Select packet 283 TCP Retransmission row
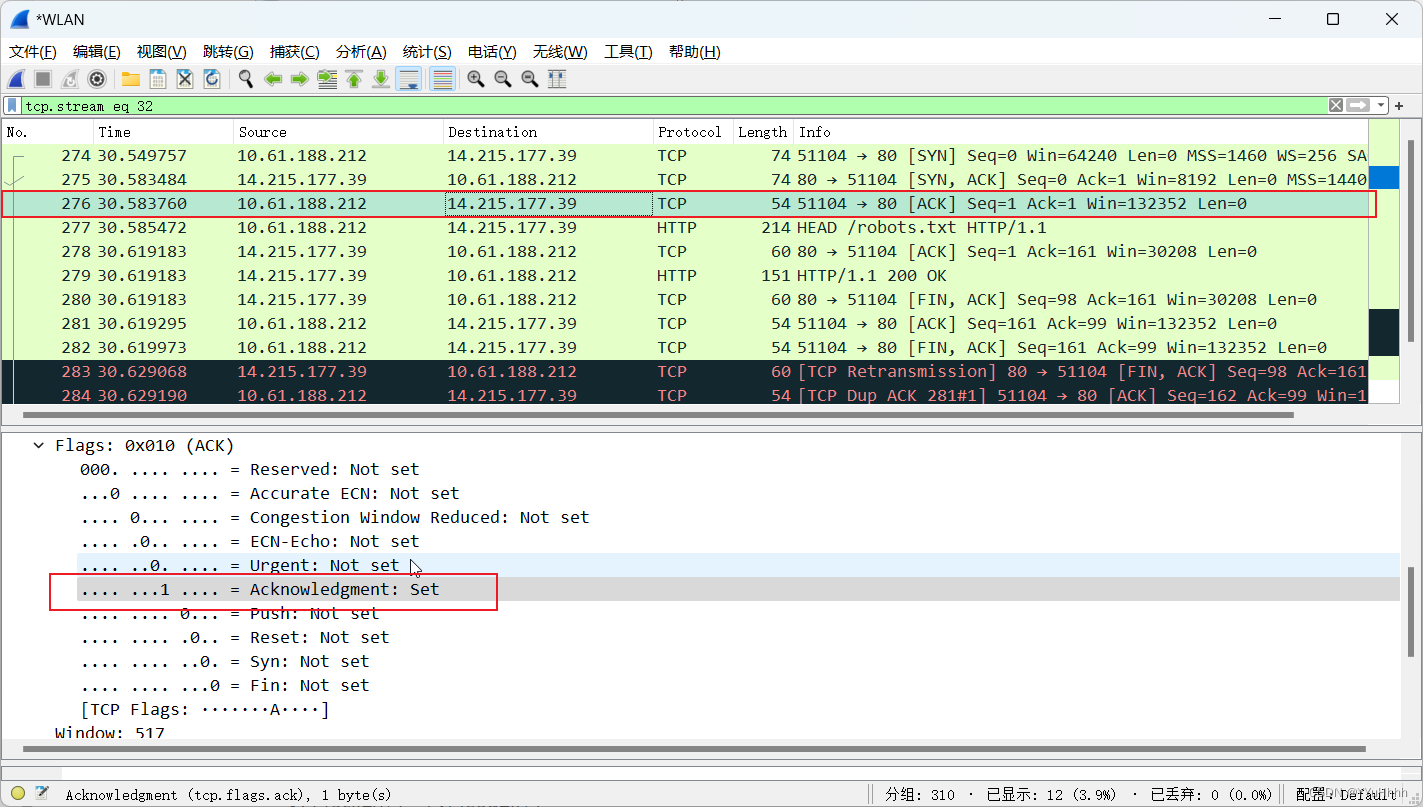1423x807 pixels. pos(685,372)
